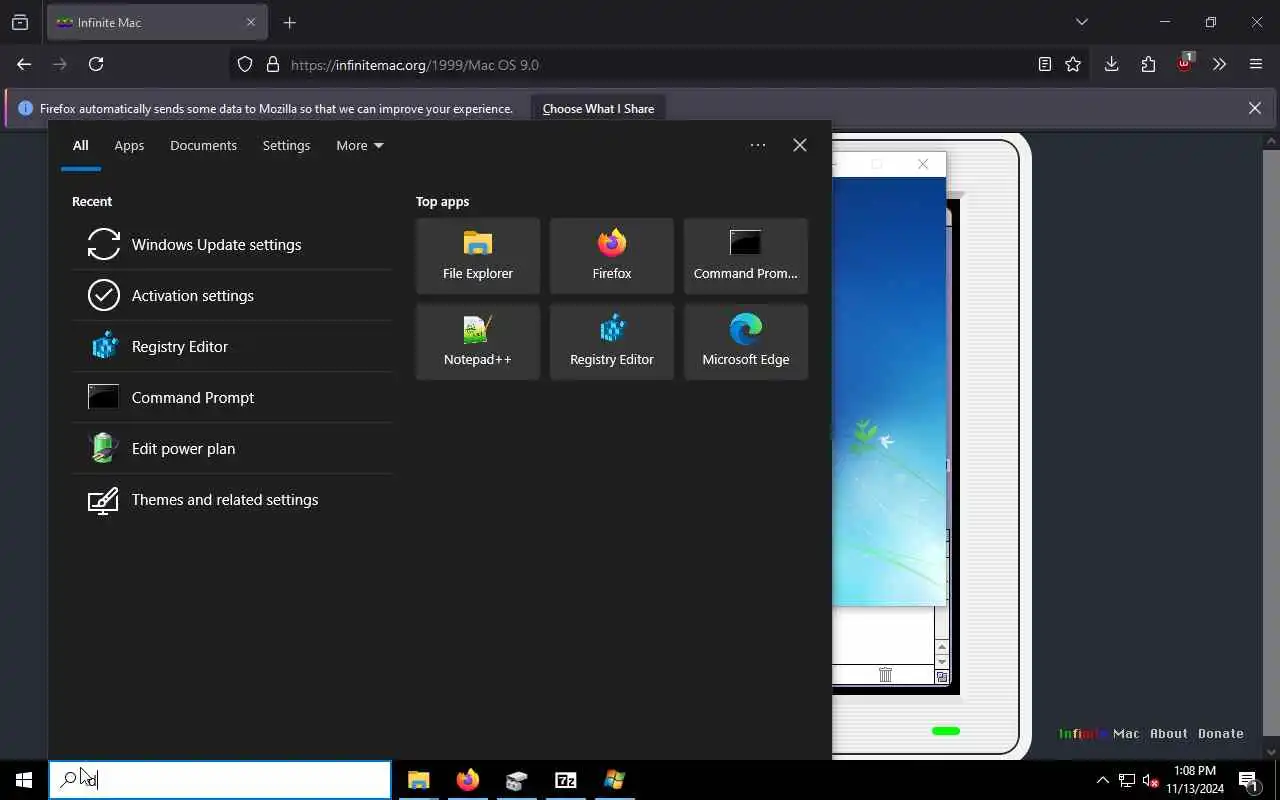Screen dimensions: 1280x800
Task: Click the Mac Trash icon in emulator
Action: tap(885, 675)
